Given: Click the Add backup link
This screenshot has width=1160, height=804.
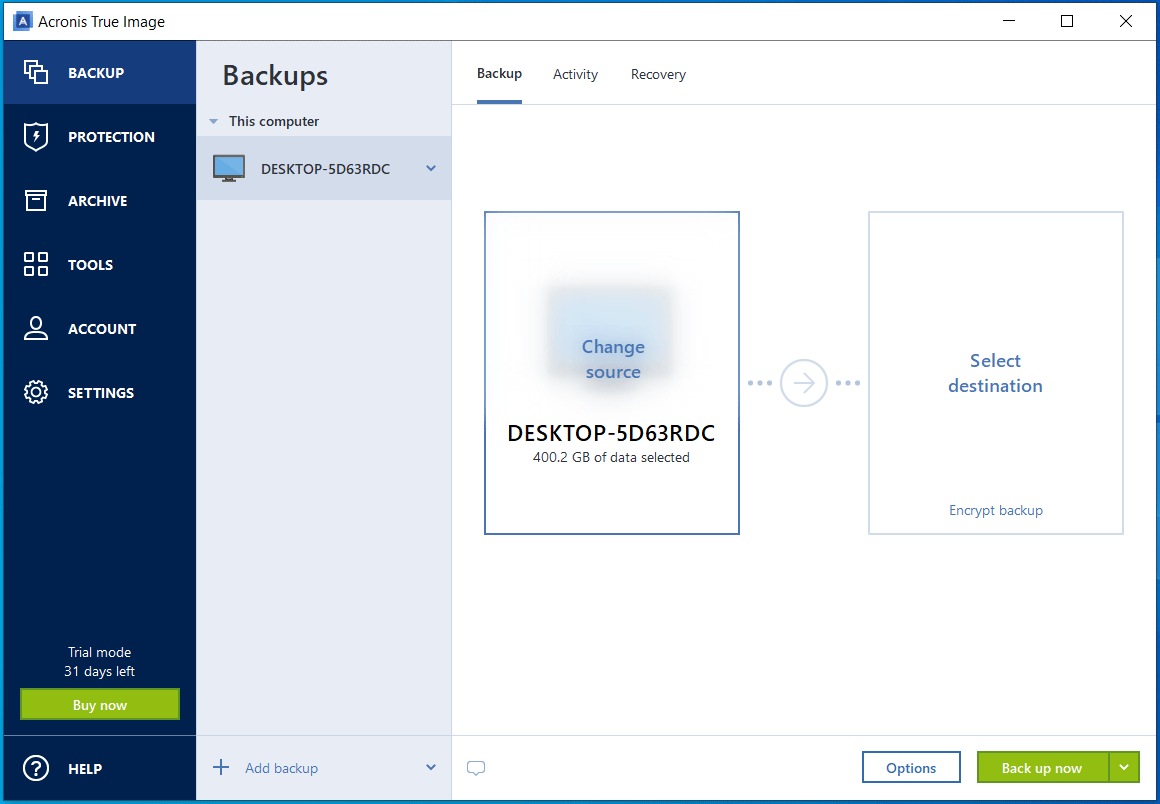Looking at the screenshot, I should point(282,768).
